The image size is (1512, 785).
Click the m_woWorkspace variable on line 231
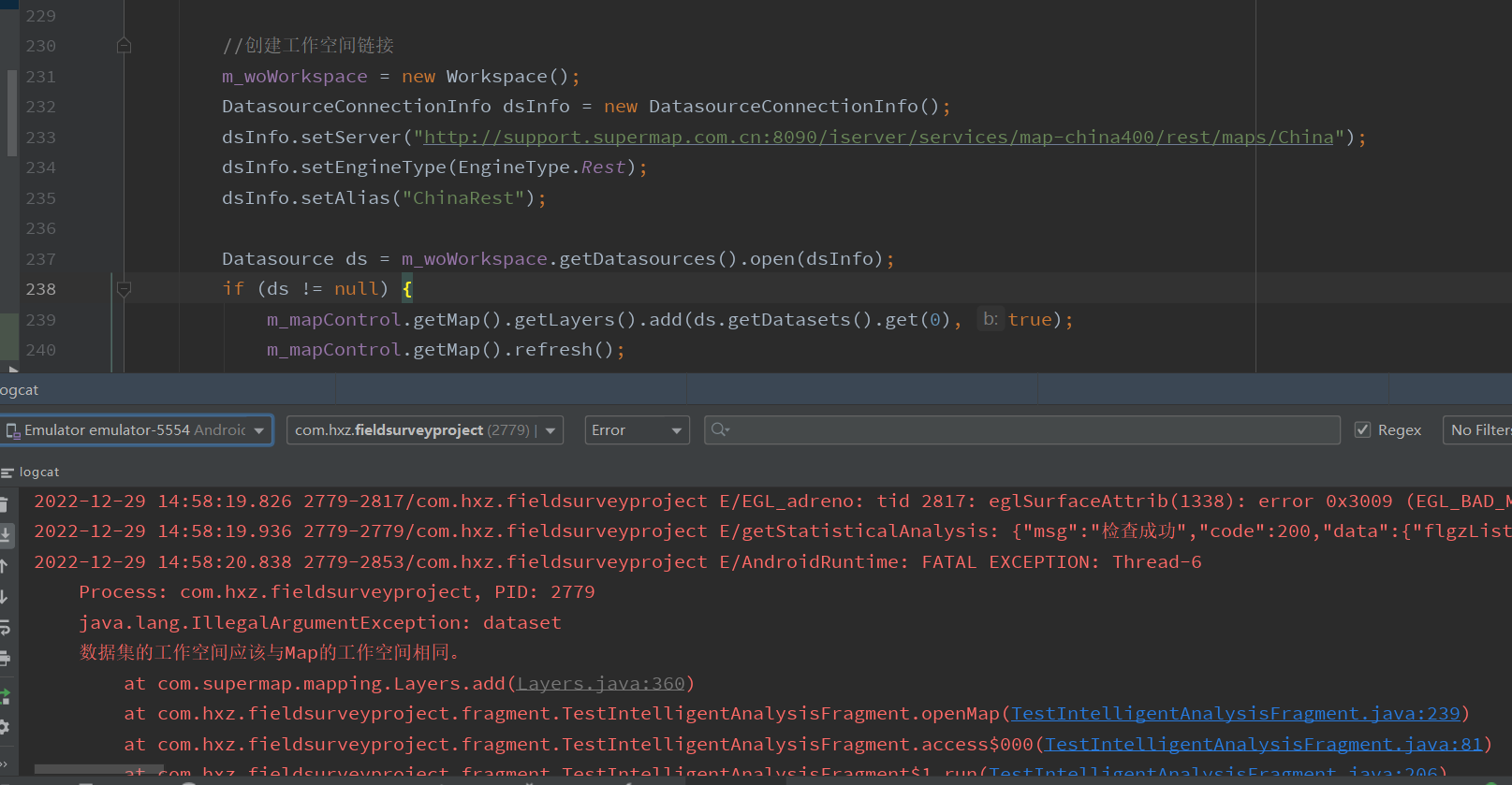[295, 76]
